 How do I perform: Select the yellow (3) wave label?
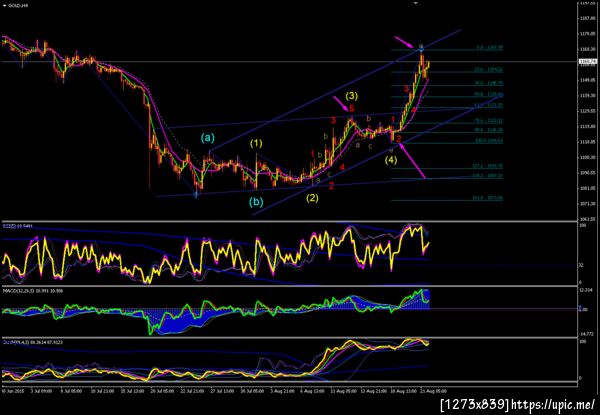pyautogui.click(x=352, y=96)
